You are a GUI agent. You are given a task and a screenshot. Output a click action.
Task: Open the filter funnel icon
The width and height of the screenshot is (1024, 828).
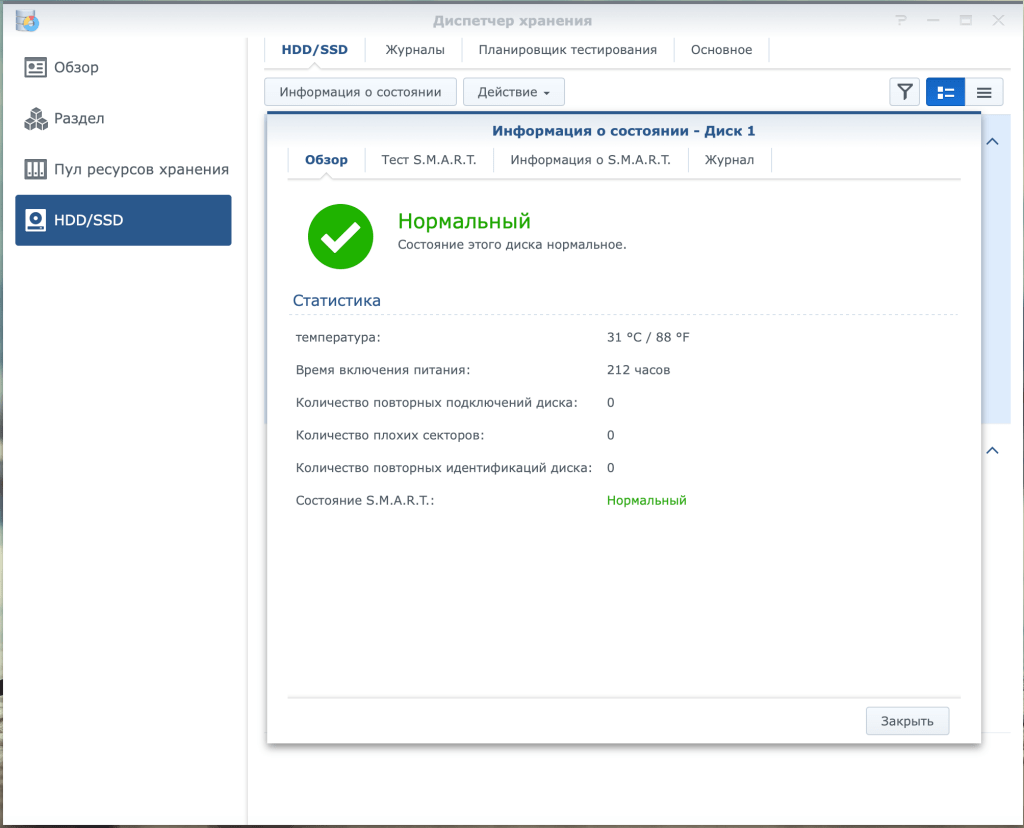tap(904, 92)
